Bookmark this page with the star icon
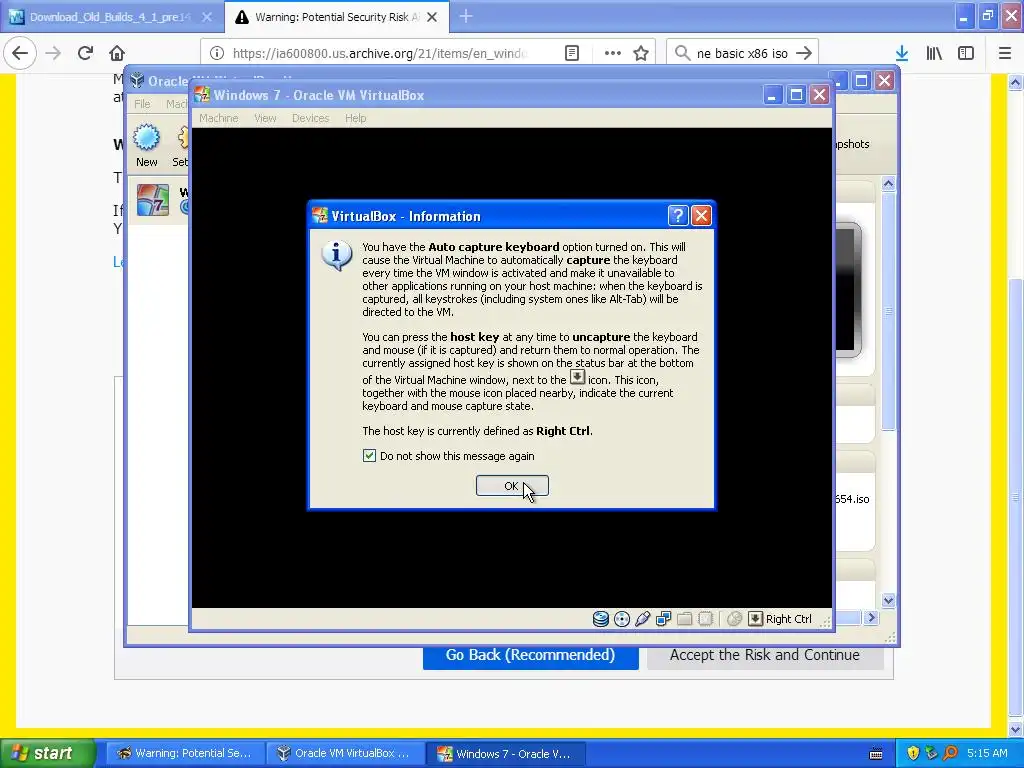 [641, 53]
